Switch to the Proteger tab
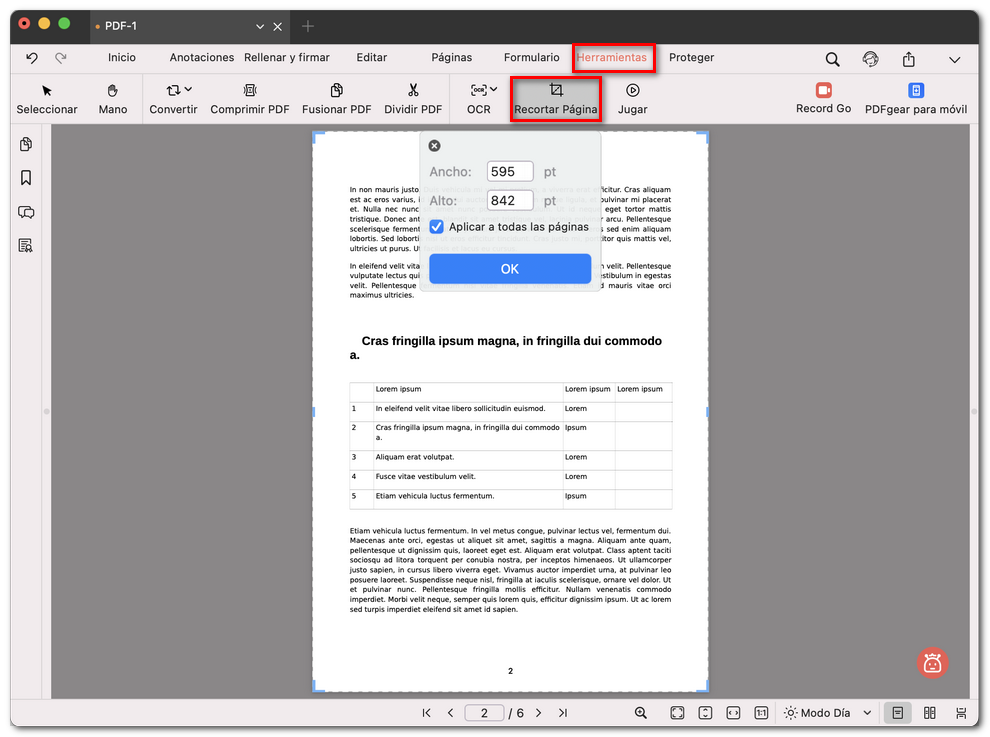 692,58
